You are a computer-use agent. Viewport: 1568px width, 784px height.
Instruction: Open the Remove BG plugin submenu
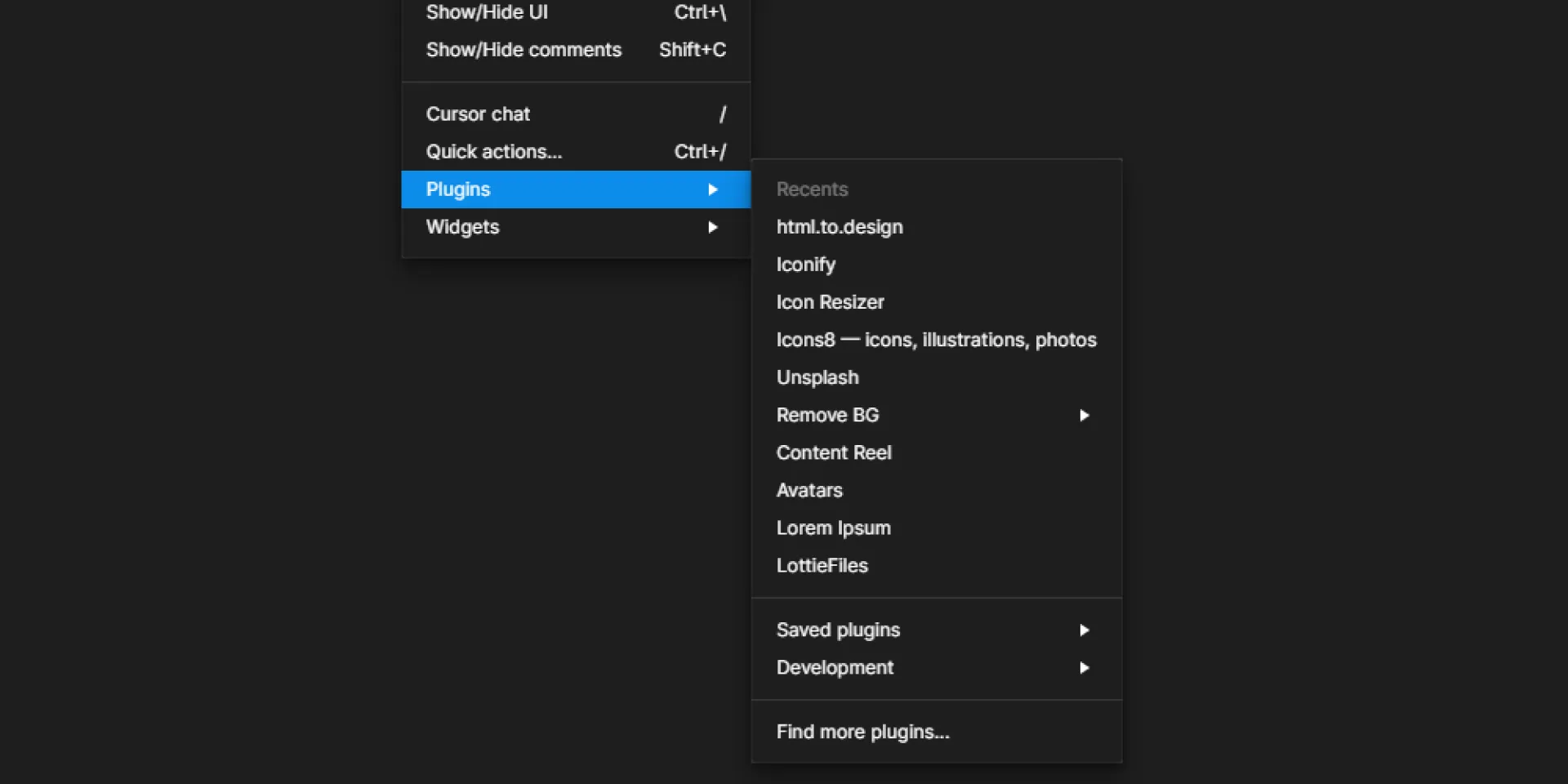click(937, 415)
